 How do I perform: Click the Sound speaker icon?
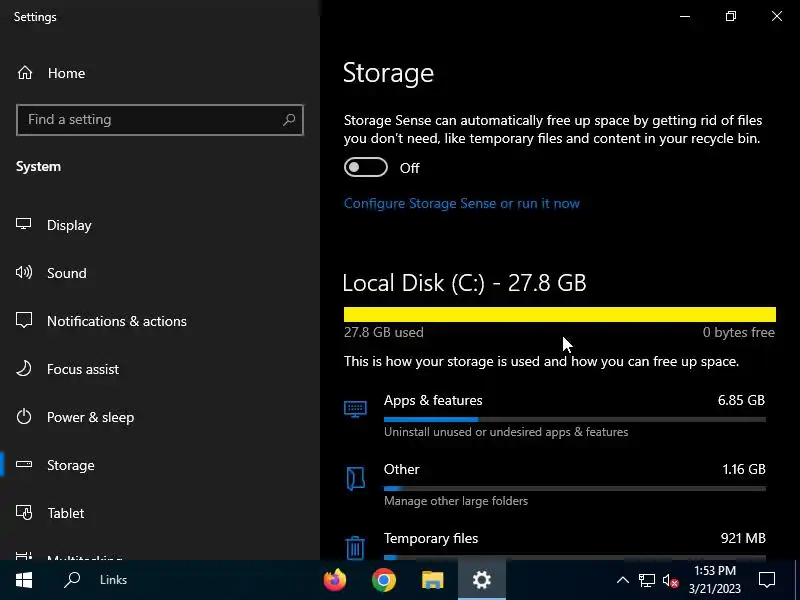(23, 272)
